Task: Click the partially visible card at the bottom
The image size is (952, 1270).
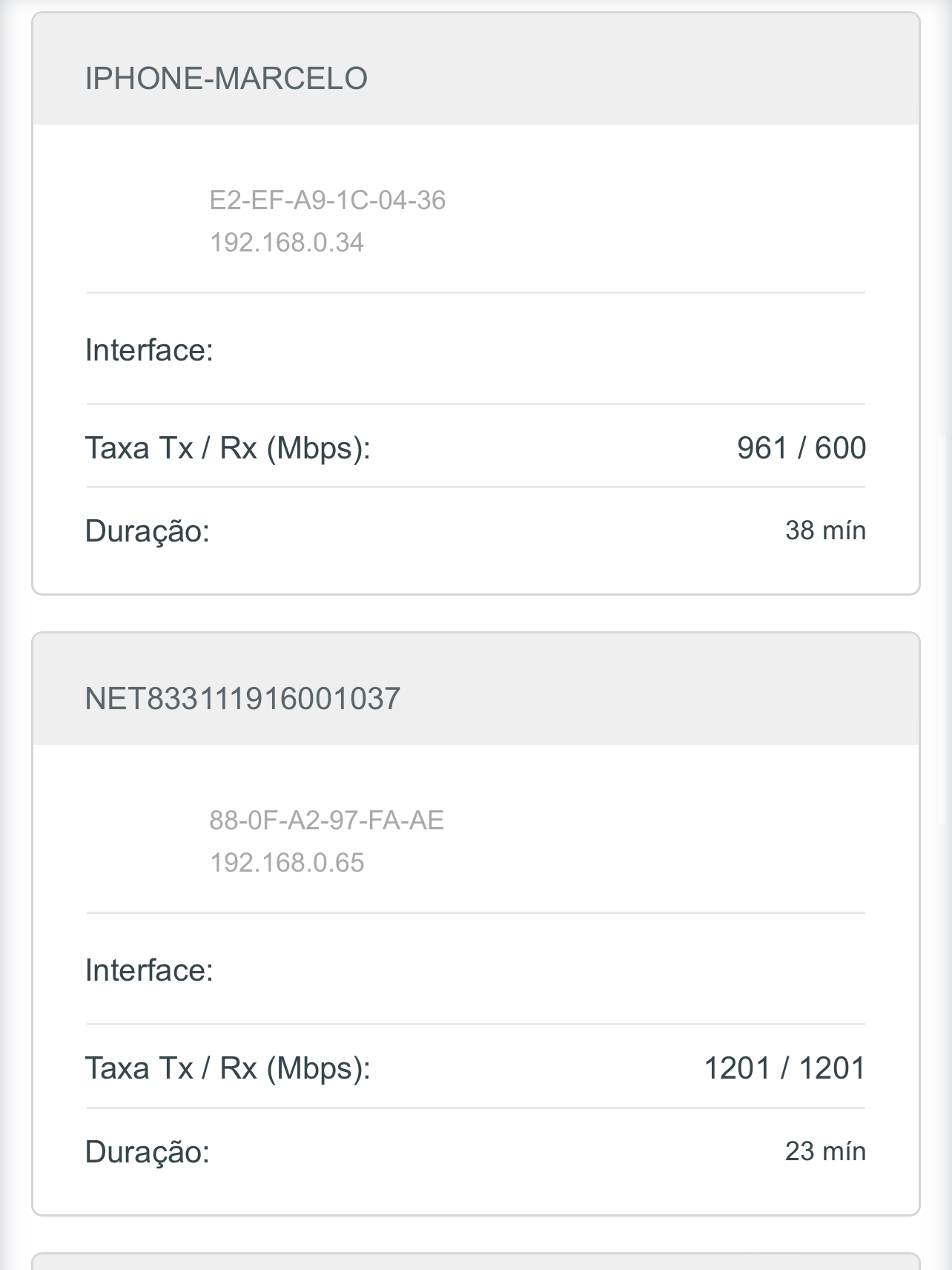Action: (x=475, y=1261)
